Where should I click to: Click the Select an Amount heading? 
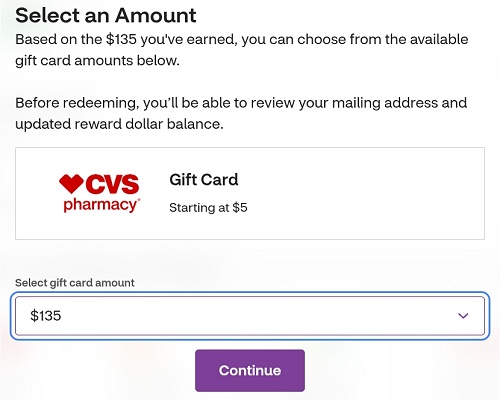106,15
